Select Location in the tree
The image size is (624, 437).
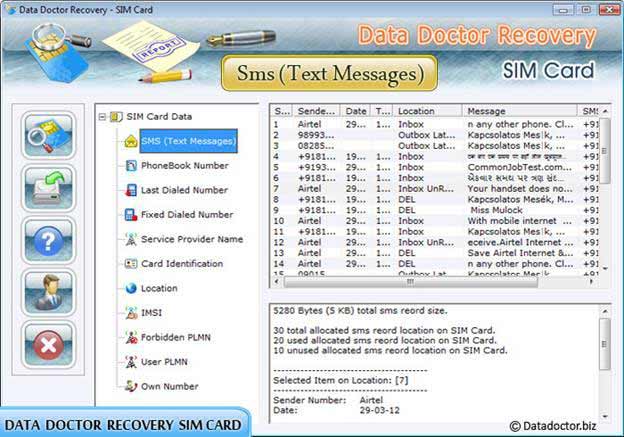[159, 288]
